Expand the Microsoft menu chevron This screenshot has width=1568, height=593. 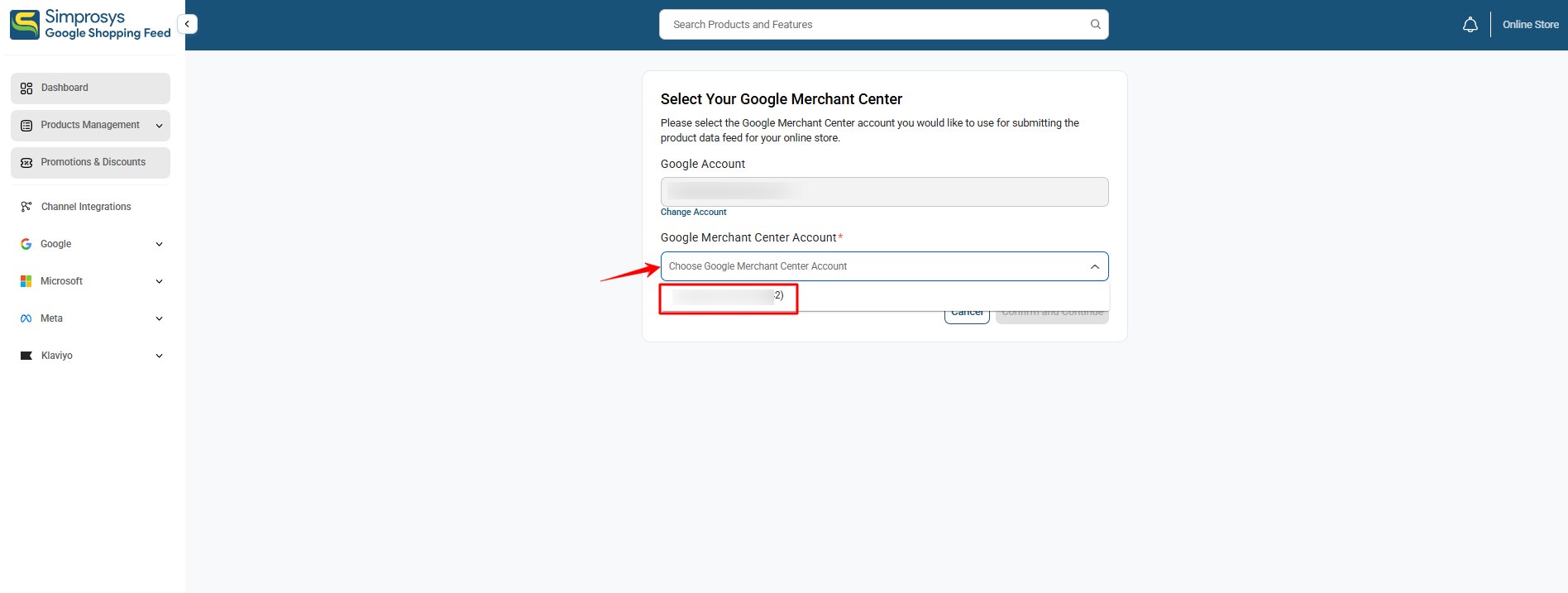click(159, 281)
